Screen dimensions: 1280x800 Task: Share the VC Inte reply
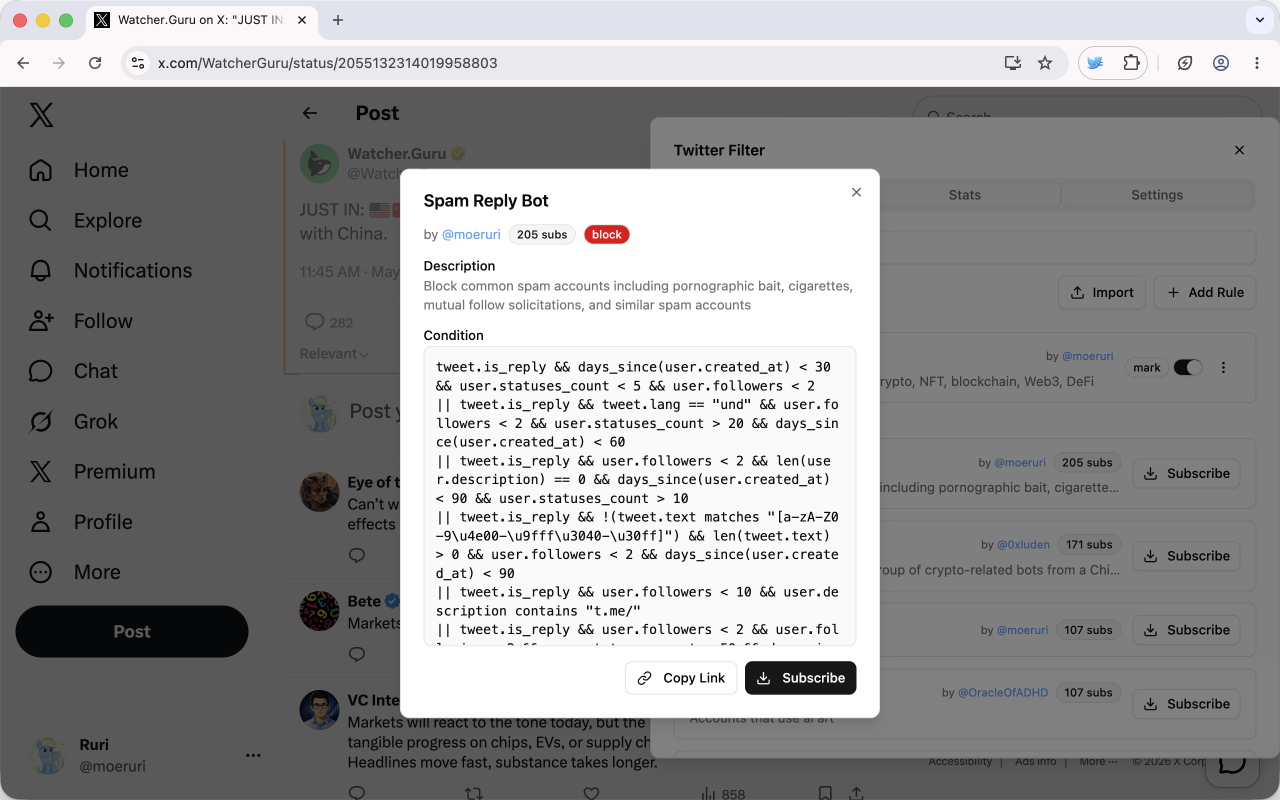coord(857,794)
